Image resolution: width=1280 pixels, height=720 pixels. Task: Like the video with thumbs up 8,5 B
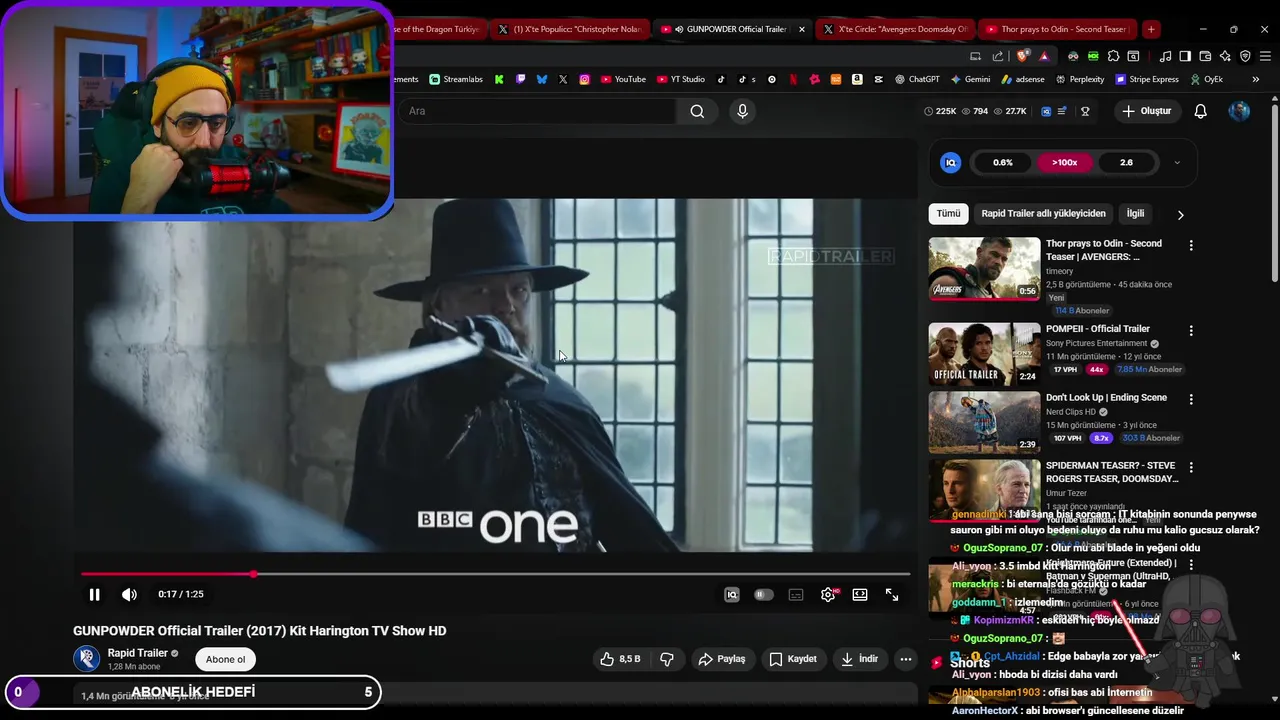620,659
